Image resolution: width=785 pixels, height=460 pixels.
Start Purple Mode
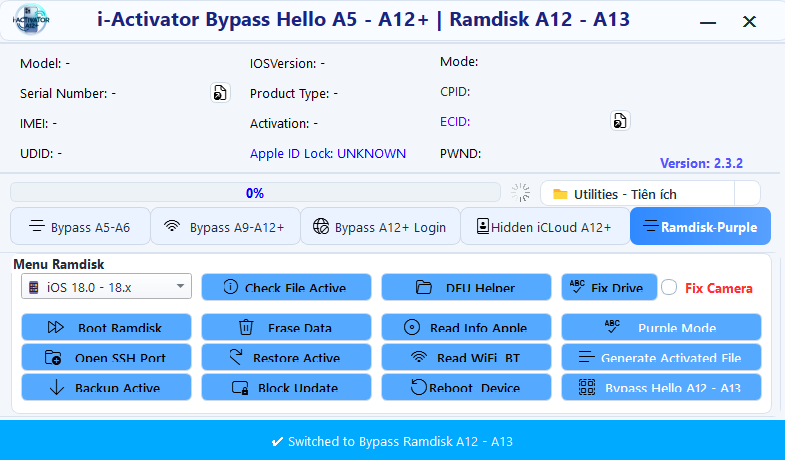pos(661,327)
